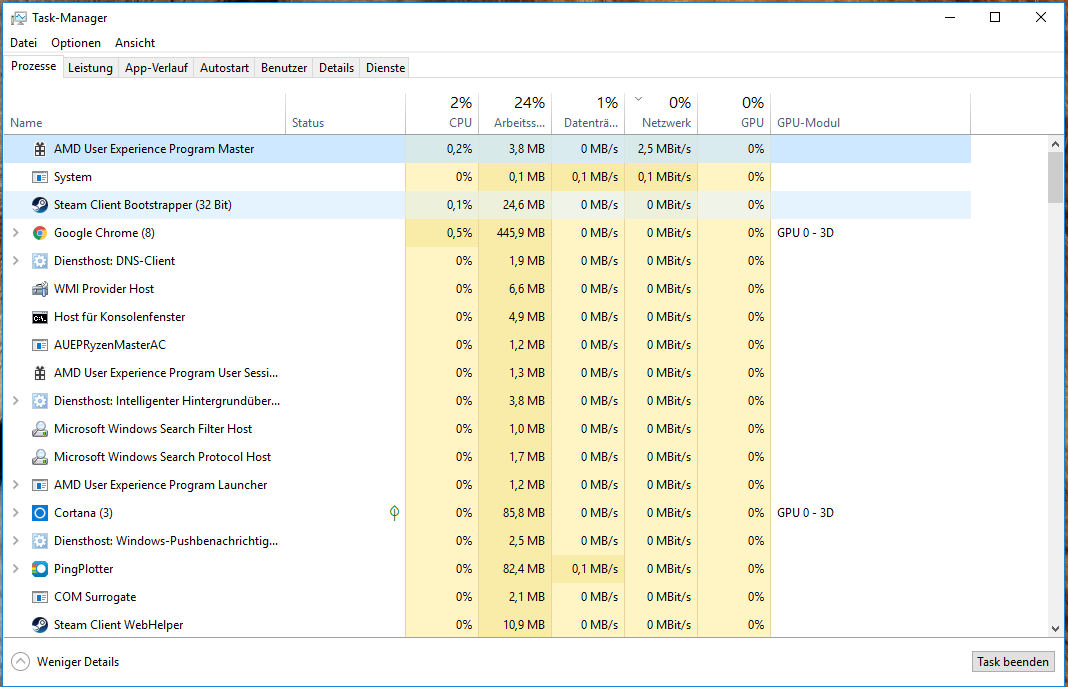
Task: Sort by the Netzwerk column header
Action: (x=661, y=114)
